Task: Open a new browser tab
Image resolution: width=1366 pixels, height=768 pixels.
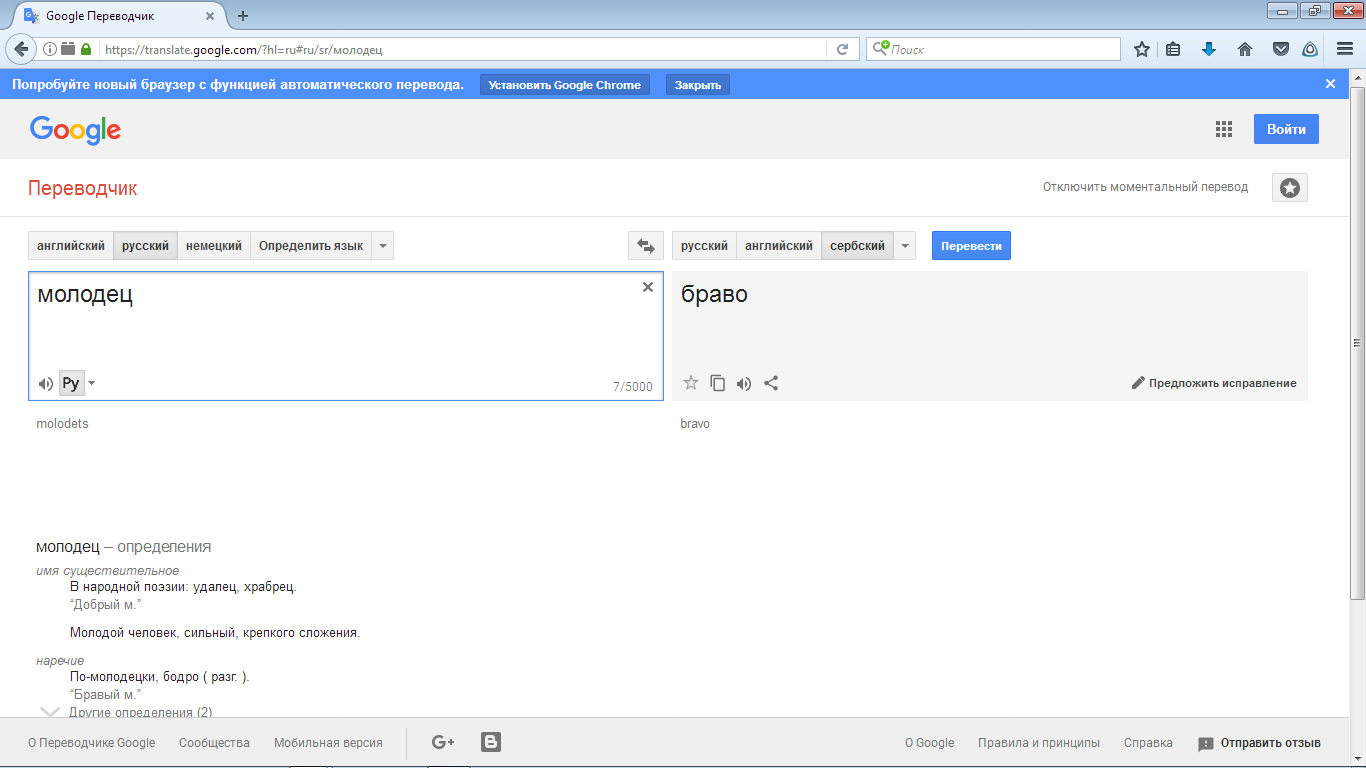Action: tap(243, 15)
